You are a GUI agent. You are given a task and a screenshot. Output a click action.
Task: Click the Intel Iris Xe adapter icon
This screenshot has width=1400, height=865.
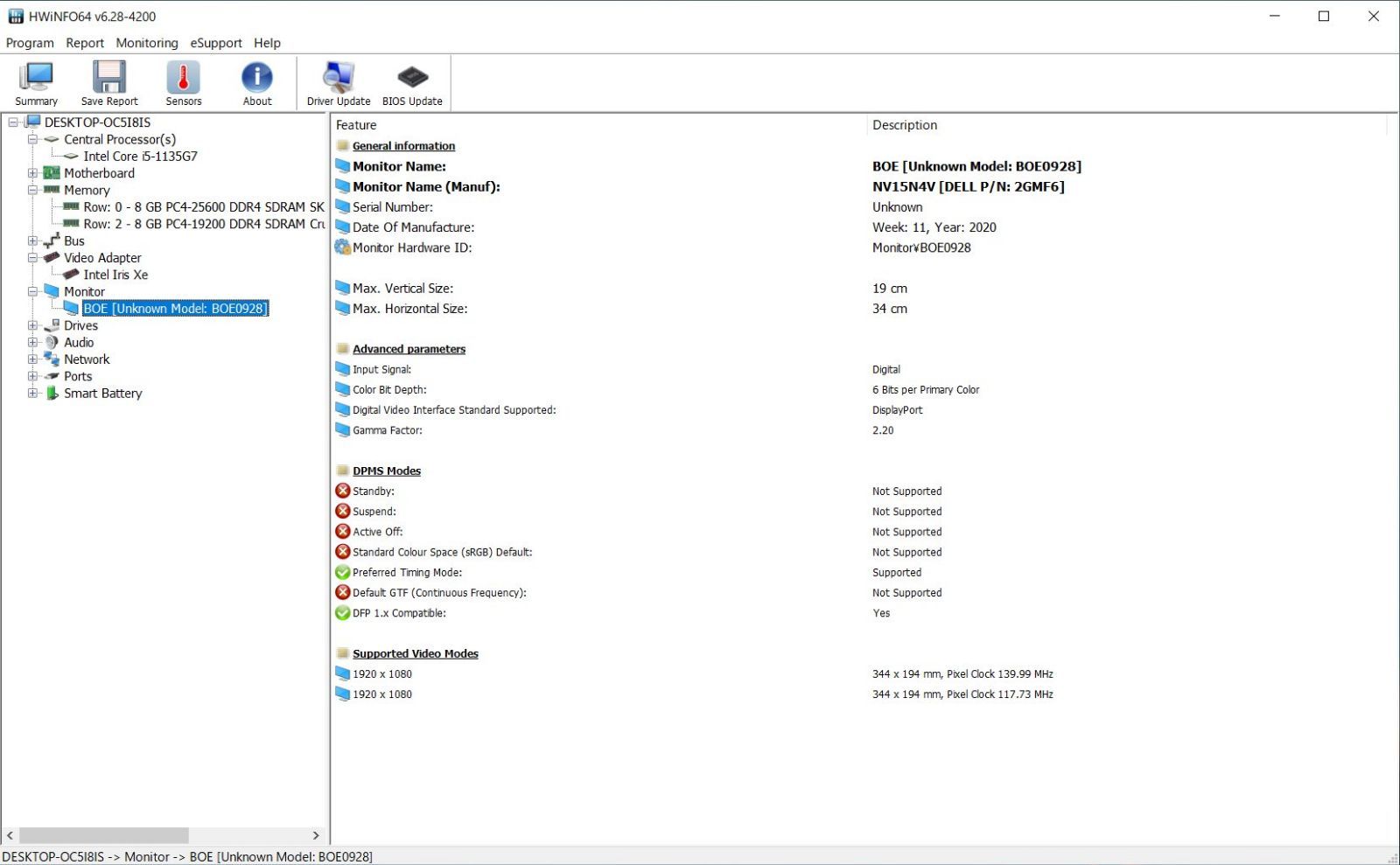(71, 275)
